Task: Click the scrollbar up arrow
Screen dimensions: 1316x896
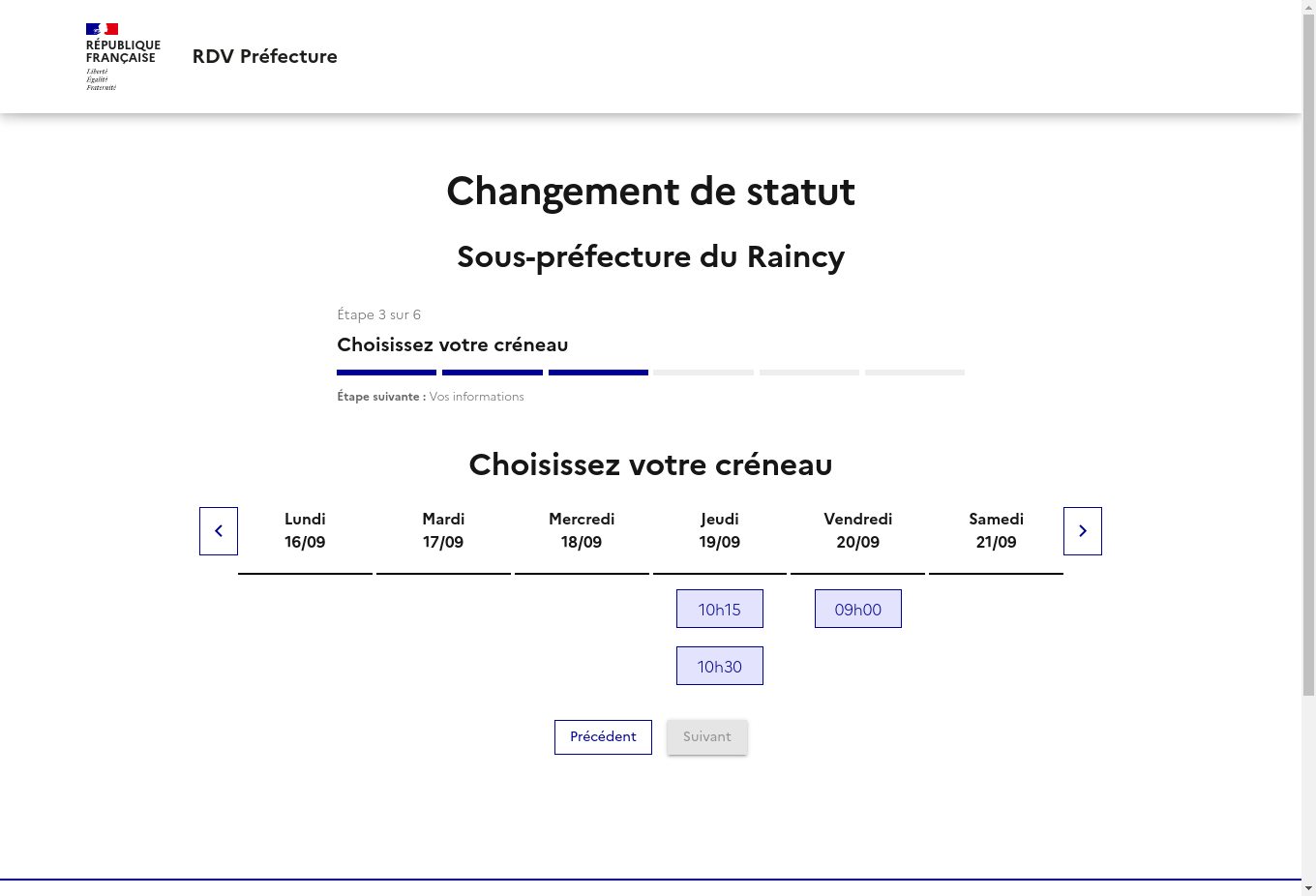Action: tap(1308, 7)
